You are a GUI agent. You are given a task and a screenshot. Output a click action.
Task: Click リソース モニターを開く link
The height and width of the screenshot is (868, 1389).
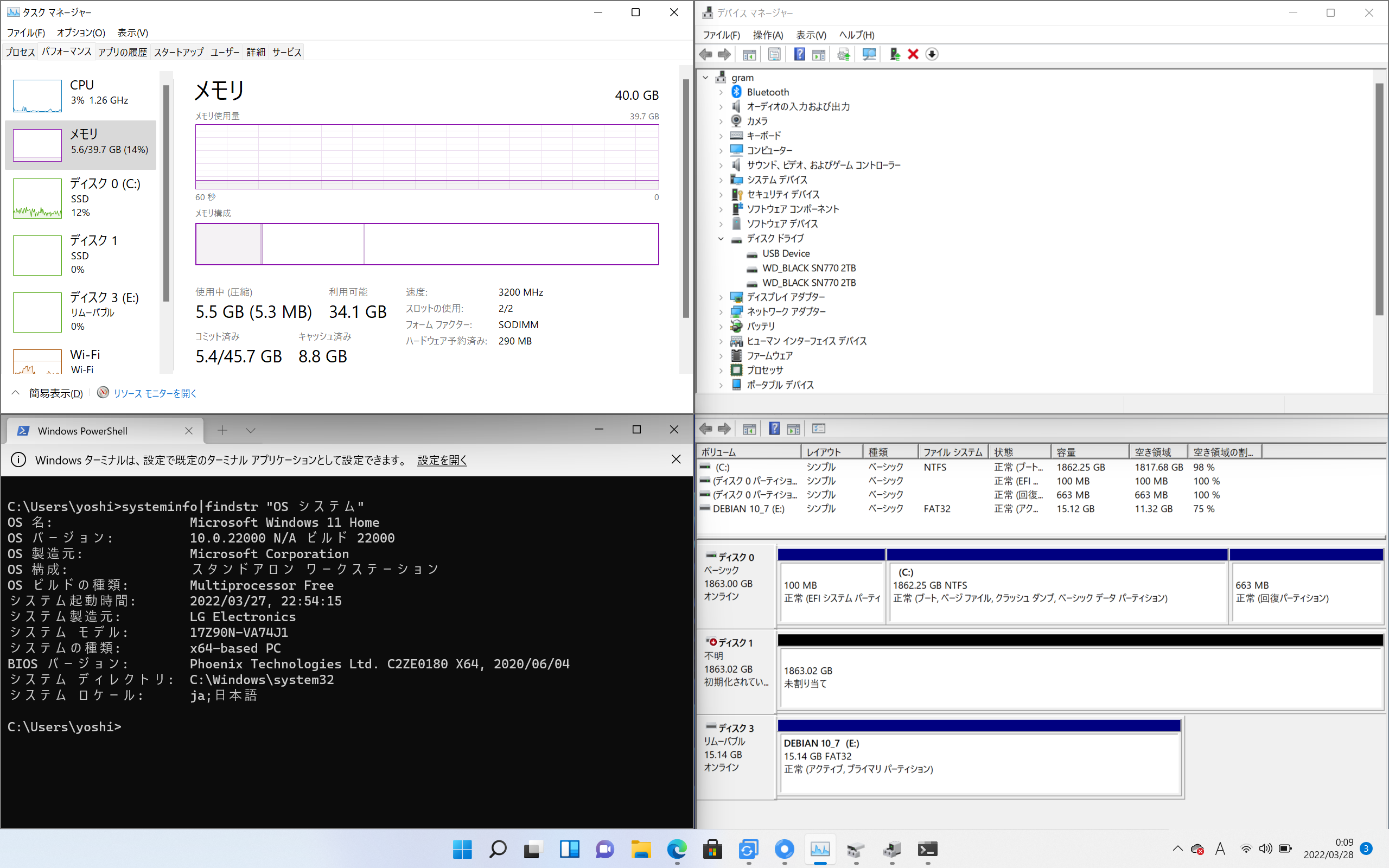pos(155,393)
